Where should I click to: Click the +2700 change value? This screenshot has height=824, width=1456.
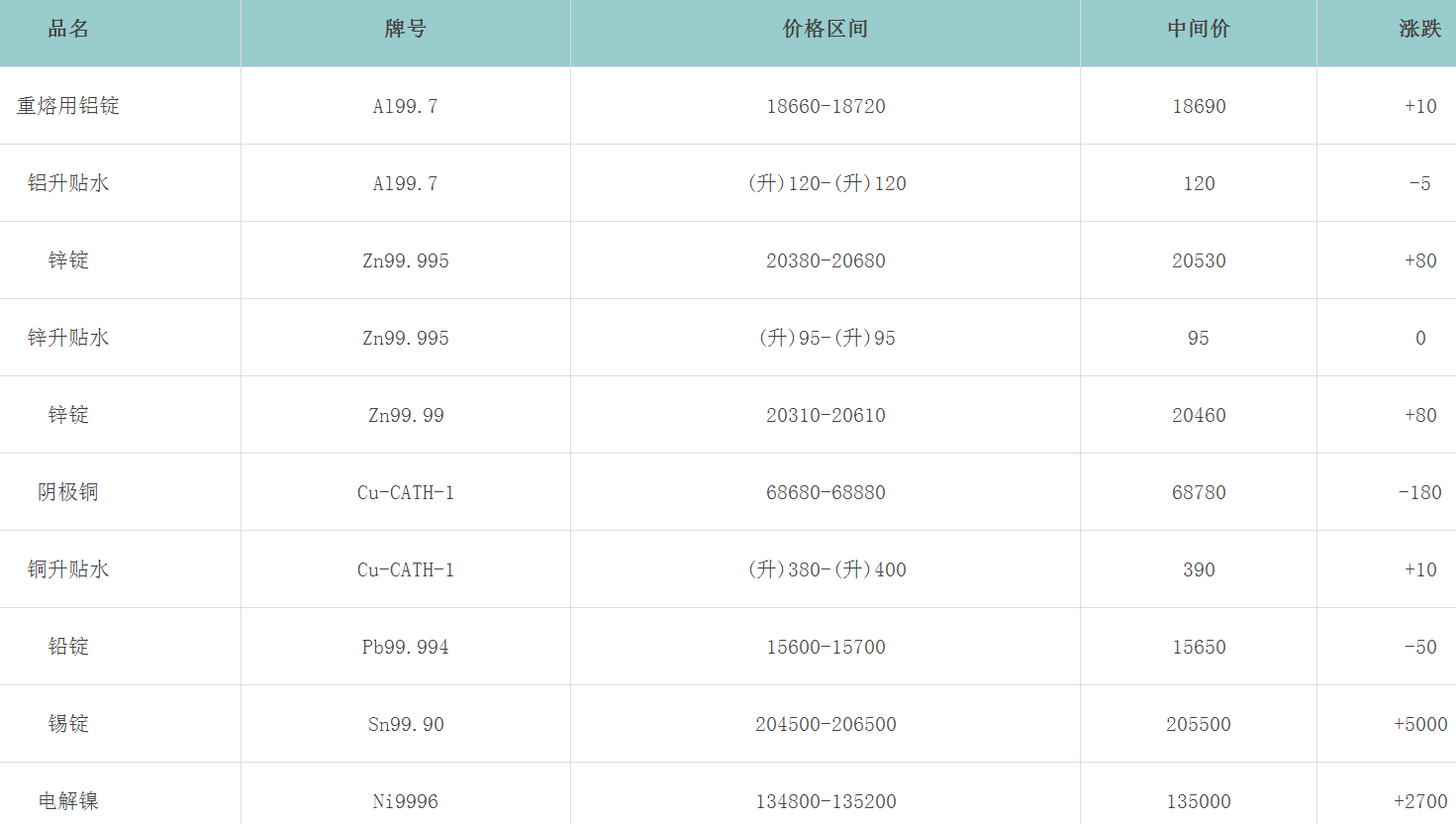coord(1419,802)
